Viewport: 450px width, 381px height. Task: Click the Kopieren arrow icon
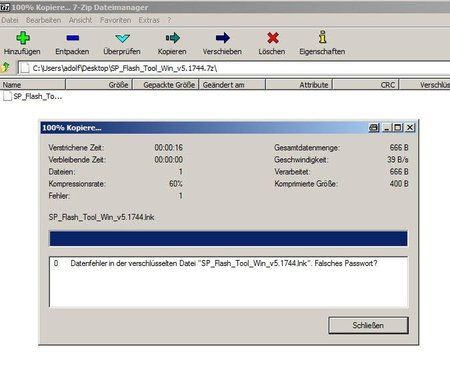point(173,38)
